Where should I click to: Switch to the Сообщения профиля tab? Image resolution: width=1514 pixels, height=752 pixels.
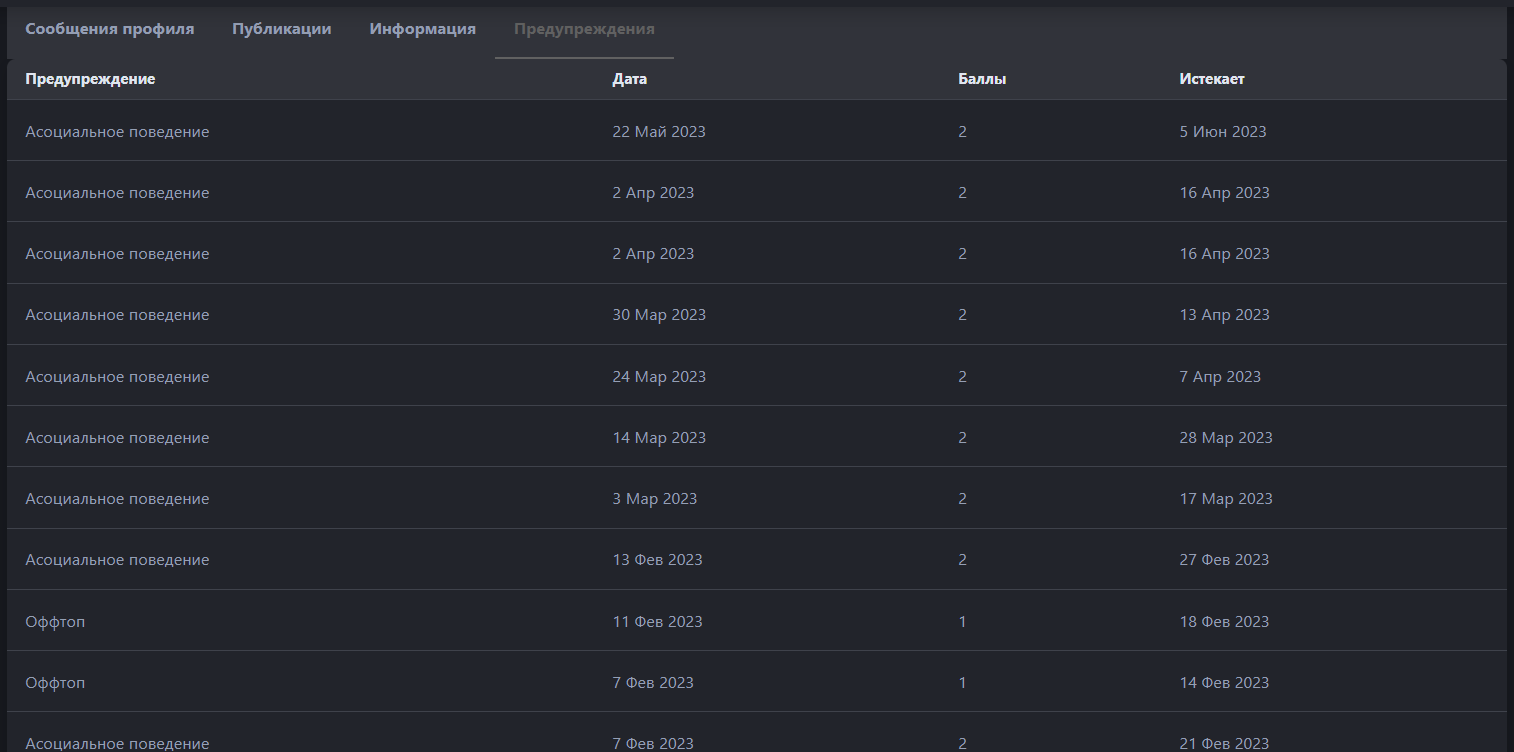(x=110, y=29)
